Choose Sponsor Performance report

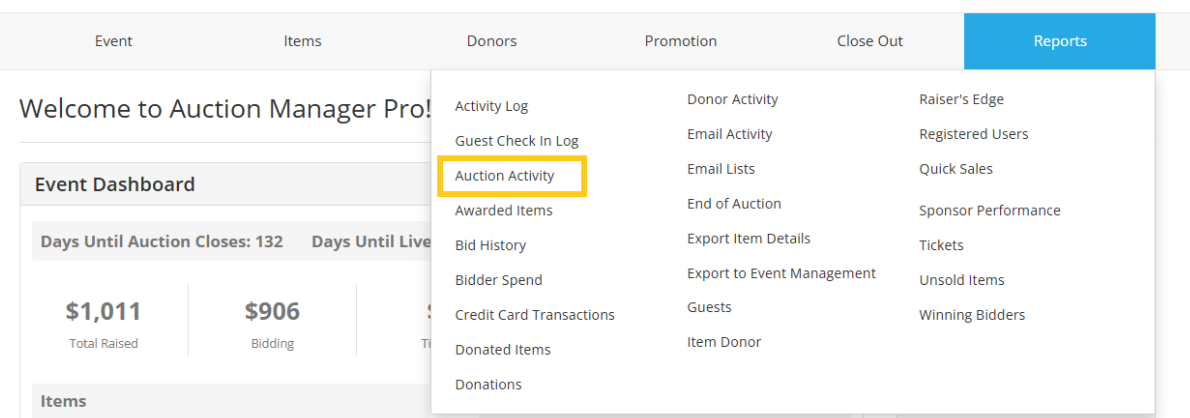point(990,211)
